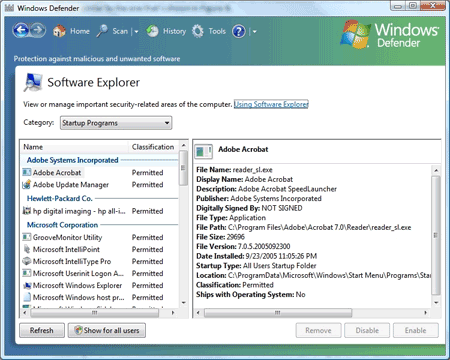Click the Refresh button
The image size is (450, 360).
(x=42, y=330)
